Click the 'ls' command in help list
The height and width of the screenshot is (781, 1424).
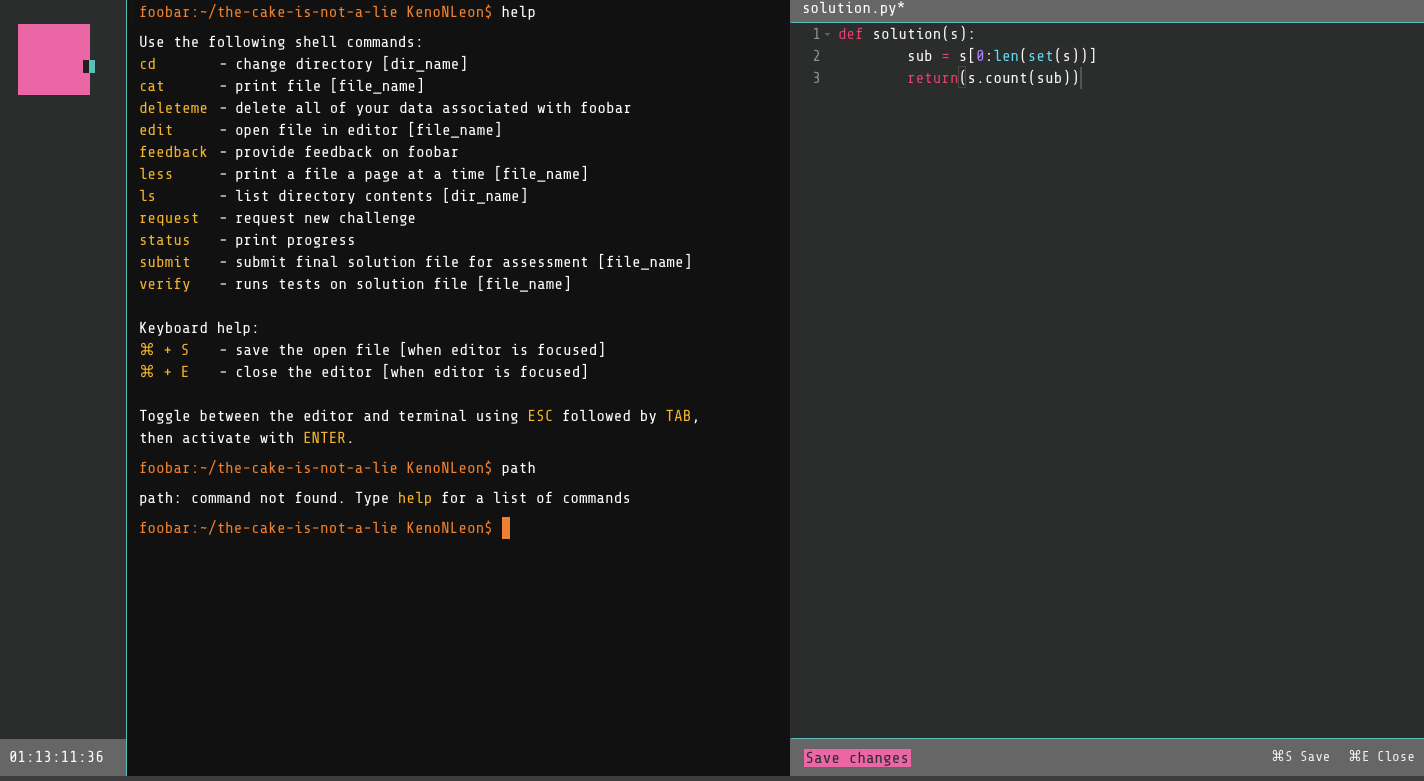click(x=148, y=196)
